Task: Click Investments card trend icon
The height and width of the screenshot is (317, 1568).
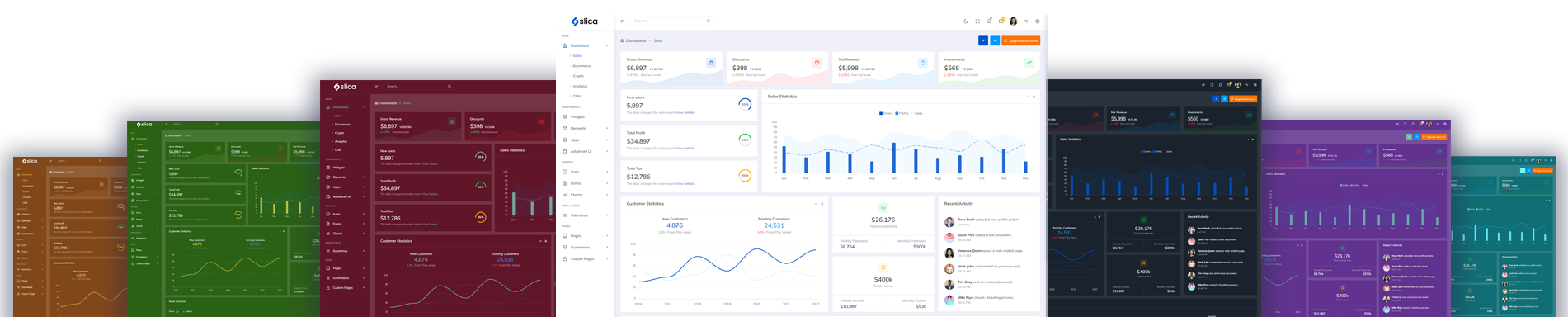Action: tap(1029, 63)
